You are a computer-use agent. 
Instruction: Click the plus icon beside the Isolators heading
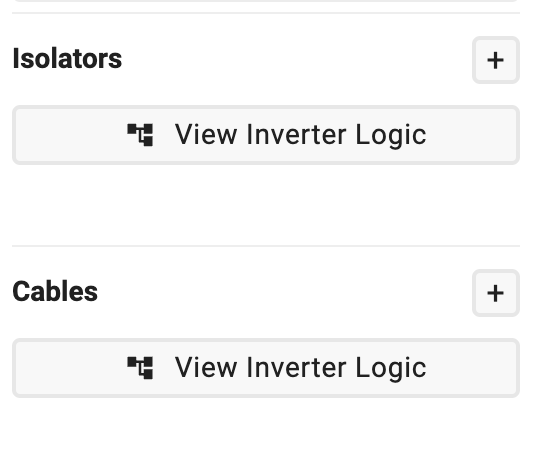496,60
